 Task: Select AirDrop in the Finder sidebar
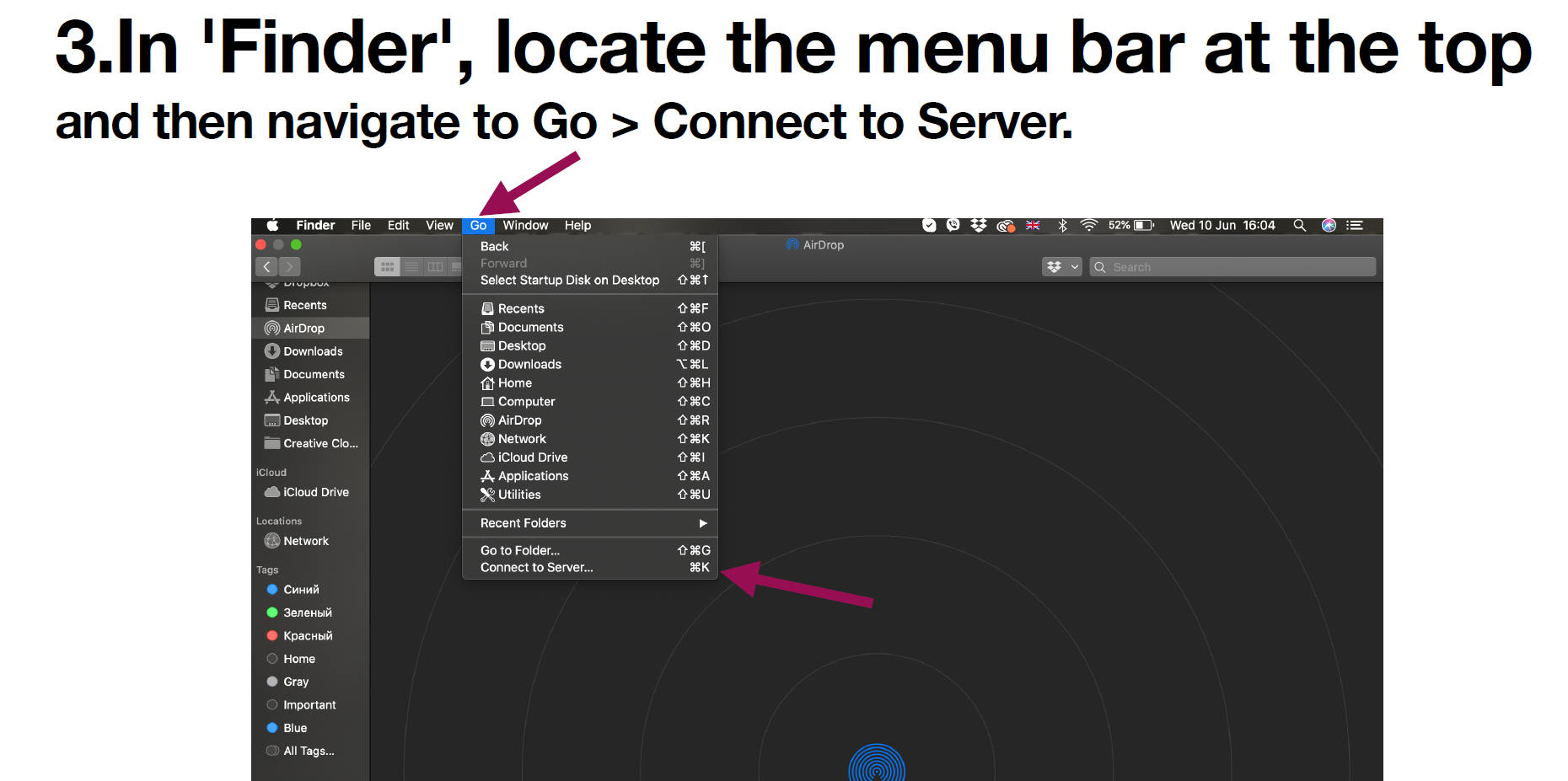coord(310,328)
